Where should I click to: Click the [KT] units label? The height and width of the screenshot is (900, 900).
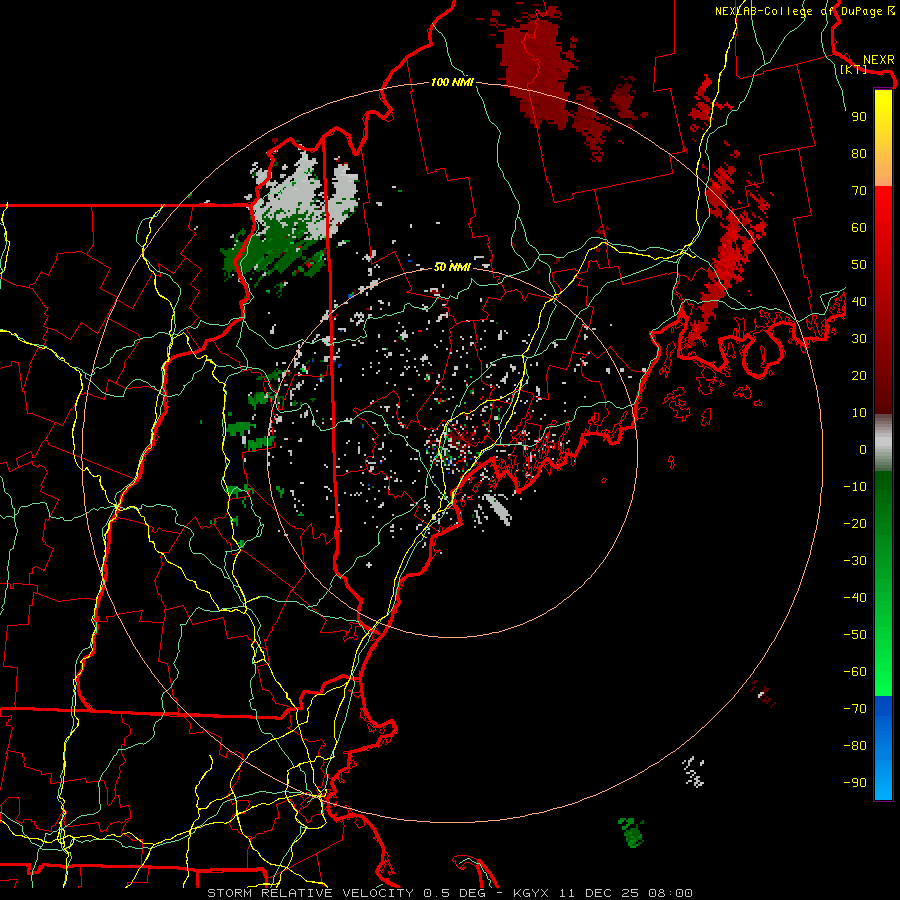[854, 69]
